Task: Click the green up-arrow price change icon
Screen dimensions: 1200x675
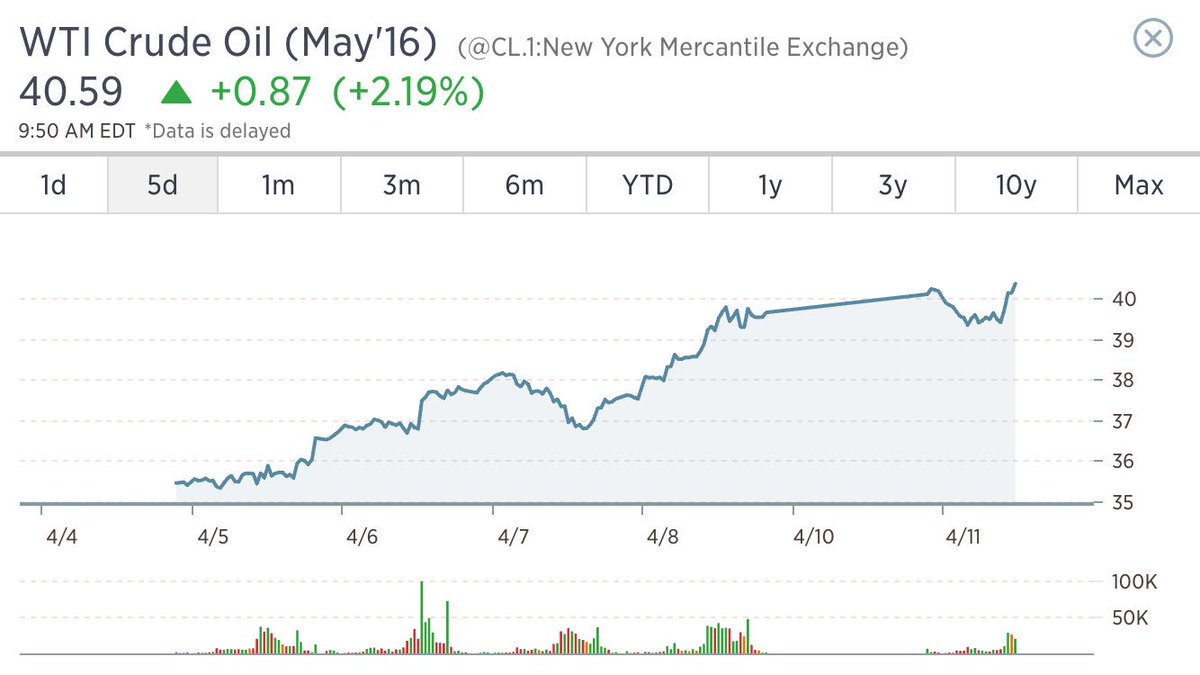Action: 176,94
